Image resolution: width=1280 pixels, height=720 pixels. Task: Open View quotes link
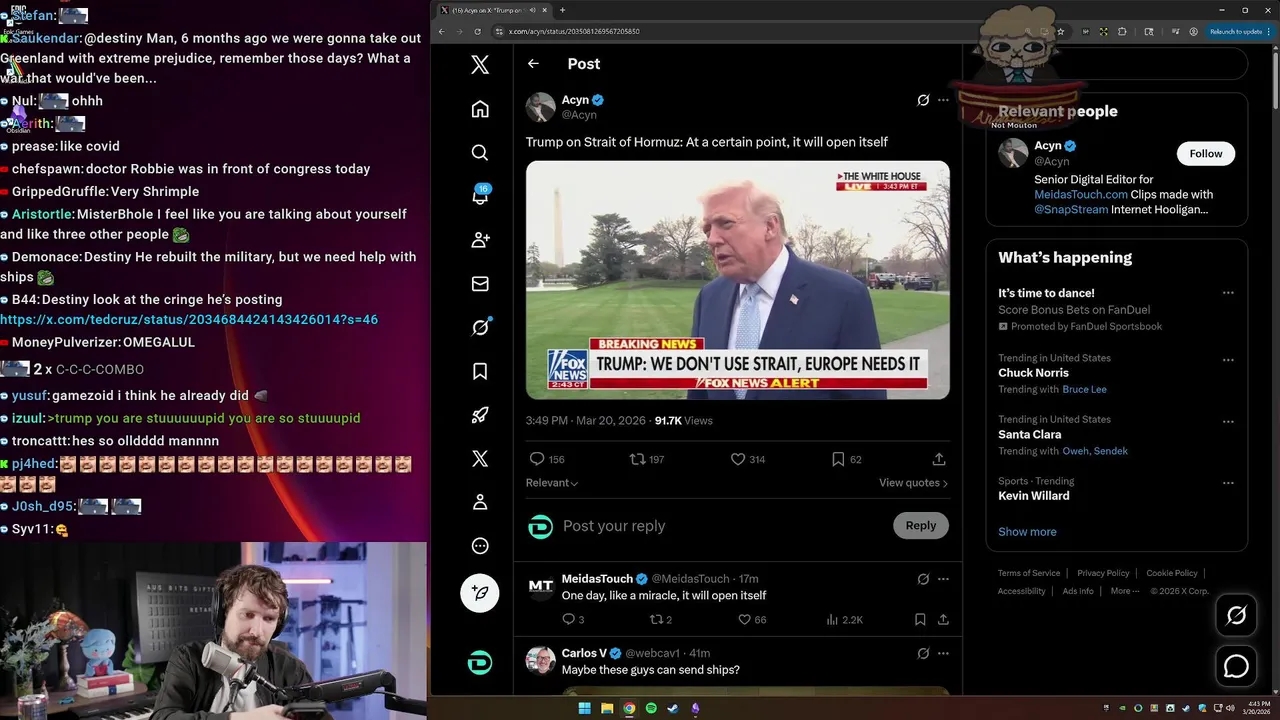[x=913, y=483]
